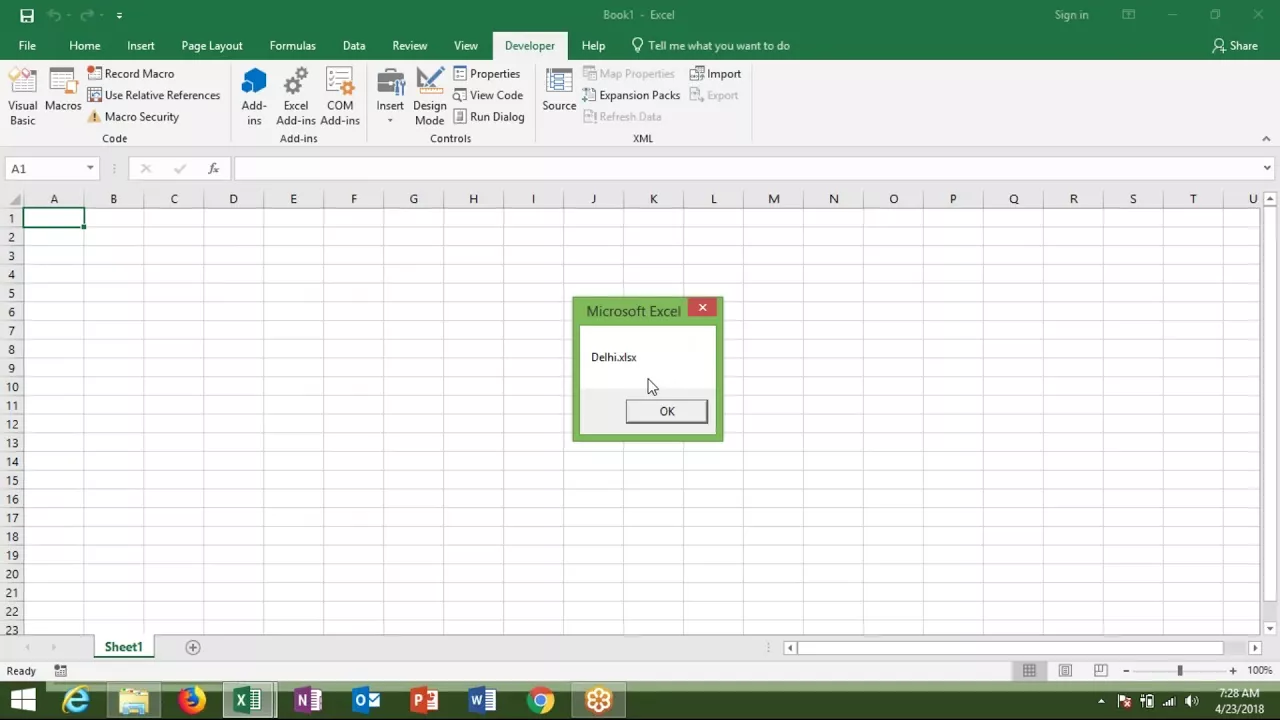Viewport: 1280px width, 720px height.
Task: Click Import in XML group
Action: pyautogui.click(x=715, y=74)
